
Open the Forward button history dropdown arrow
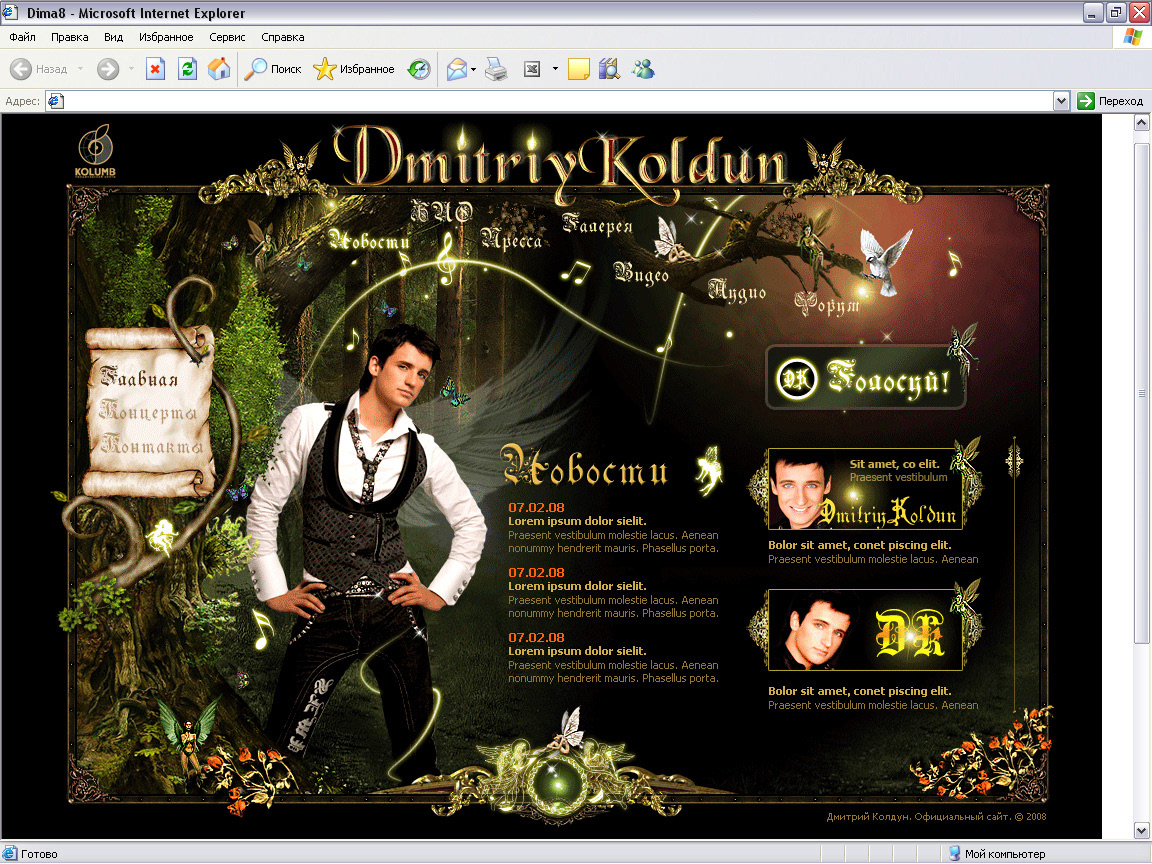click(131, 69)
